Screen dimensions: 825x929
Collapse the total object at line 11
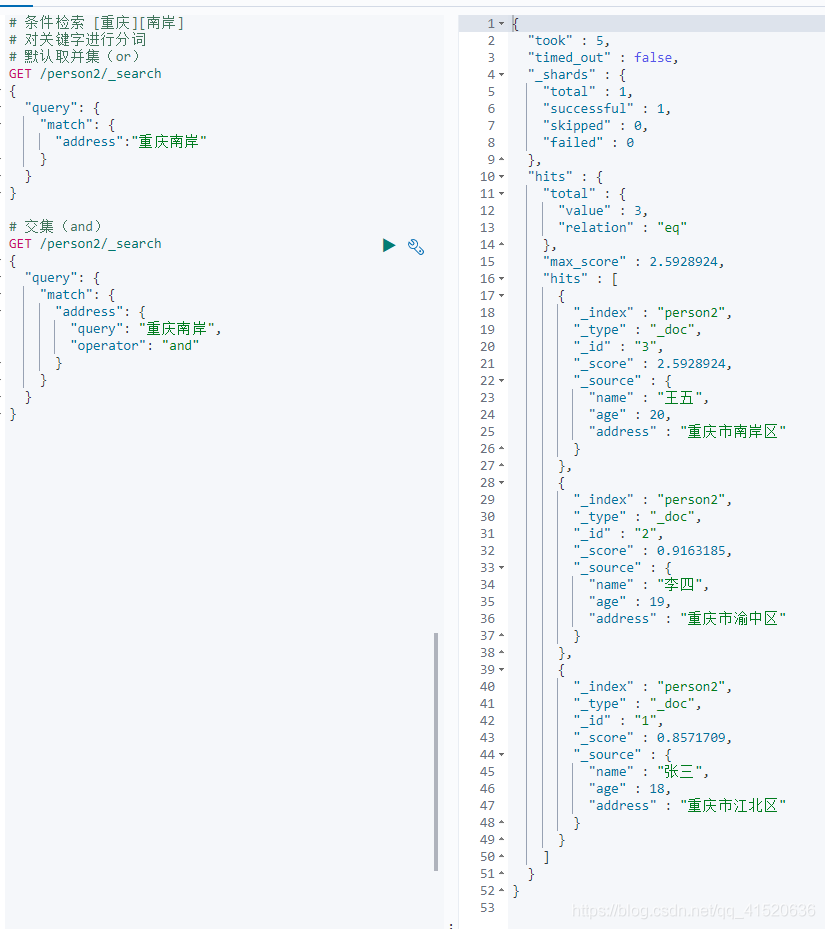point(501,194)
